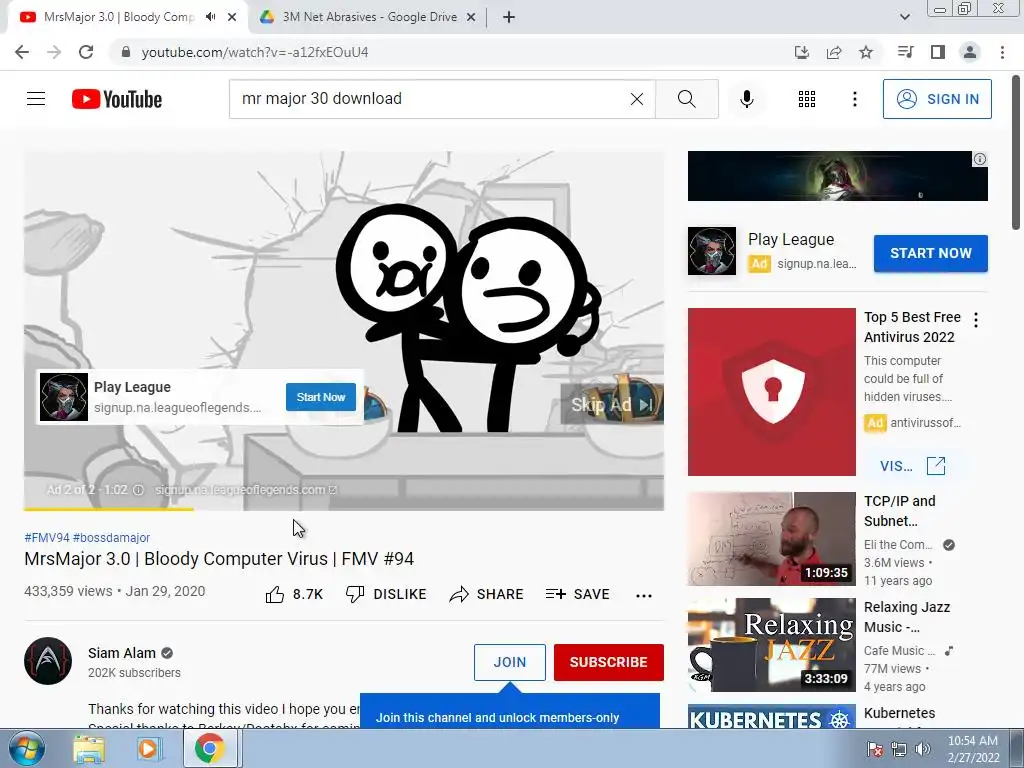The image size is (1024, 768).
Task: Mute the MrsMajor 3.0 tab audio icon
Action: click(x=210, y=17)
